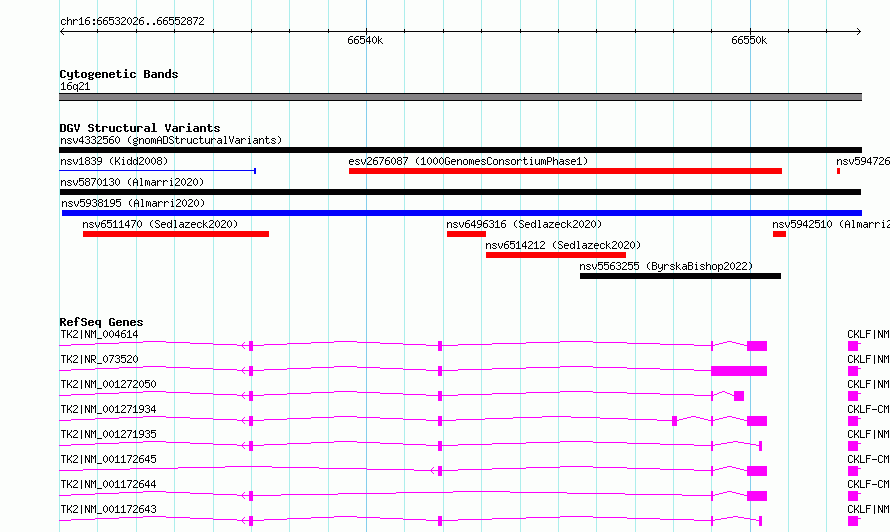Click the strand arrow exon of TK2|NM_001172645
This screenshot has height=532, width=890.
pos(440,471)
